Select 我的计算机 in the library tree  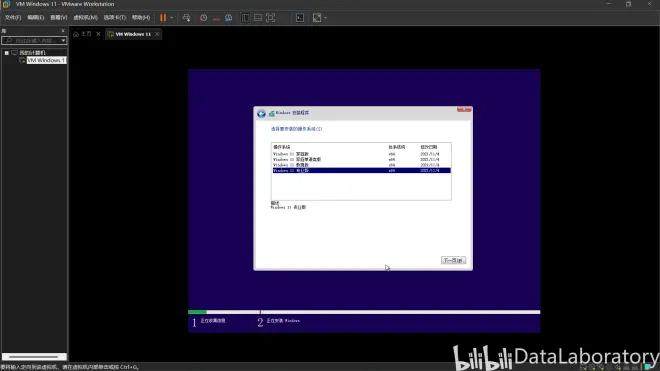coord(32,53)
